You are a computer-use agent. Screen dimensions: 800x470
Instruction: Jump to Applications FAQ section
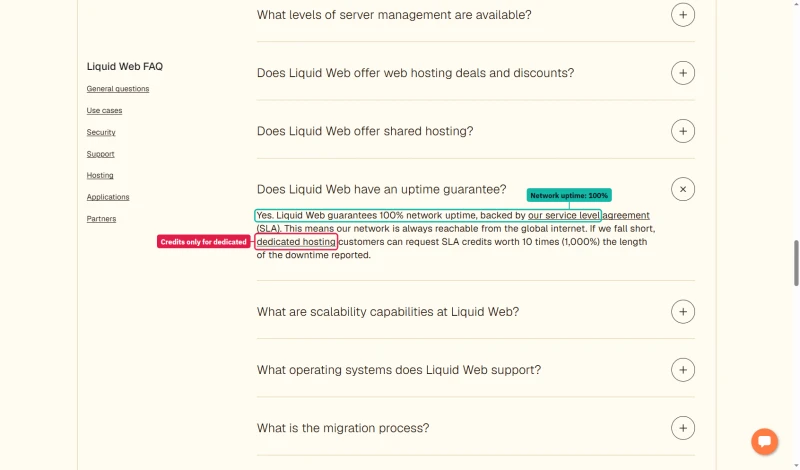pyautogui.click(x=108, y=197)
